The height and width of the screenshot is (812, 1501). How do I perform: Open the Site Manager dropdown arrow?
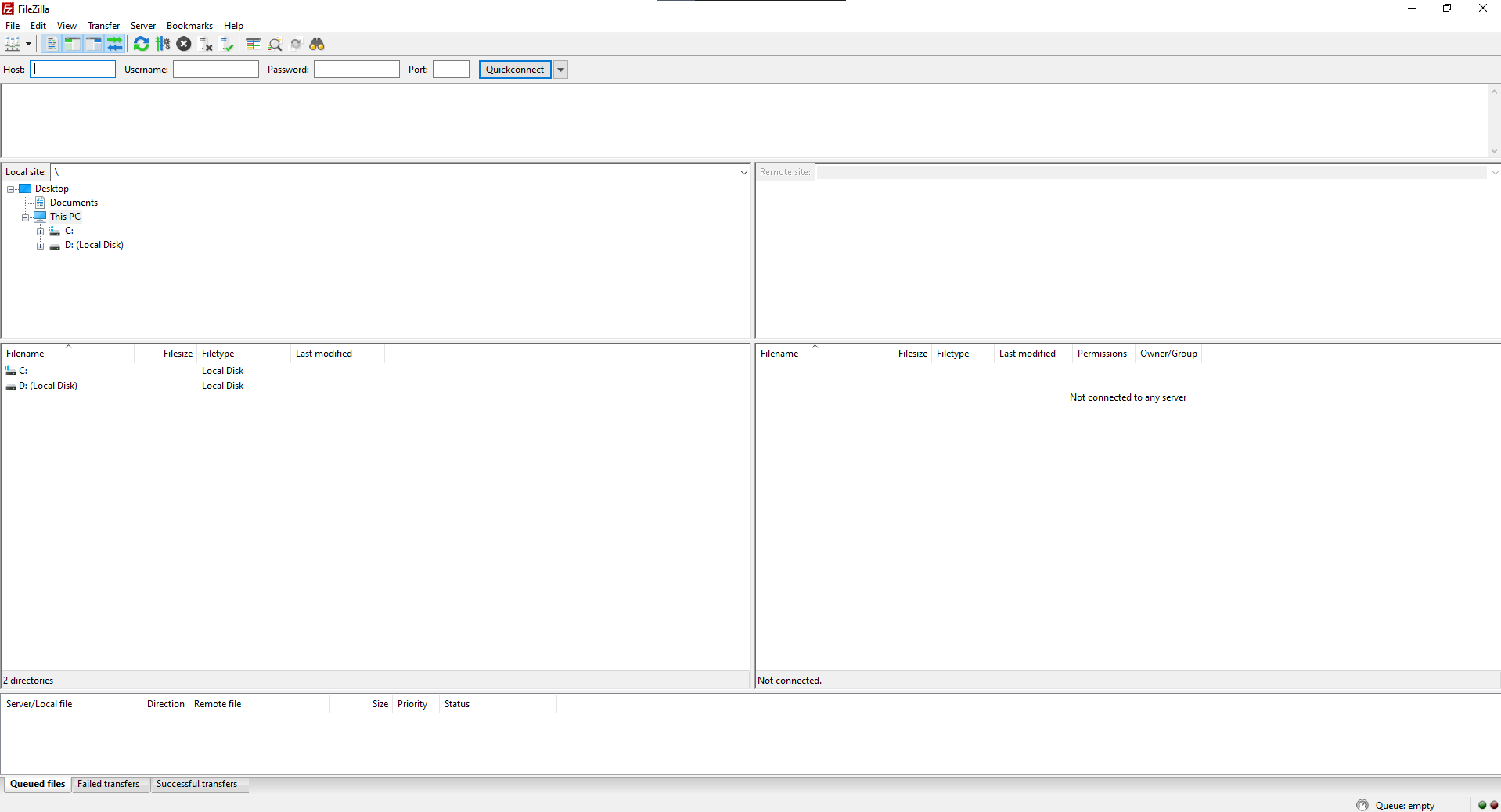(x=28, y=44)
